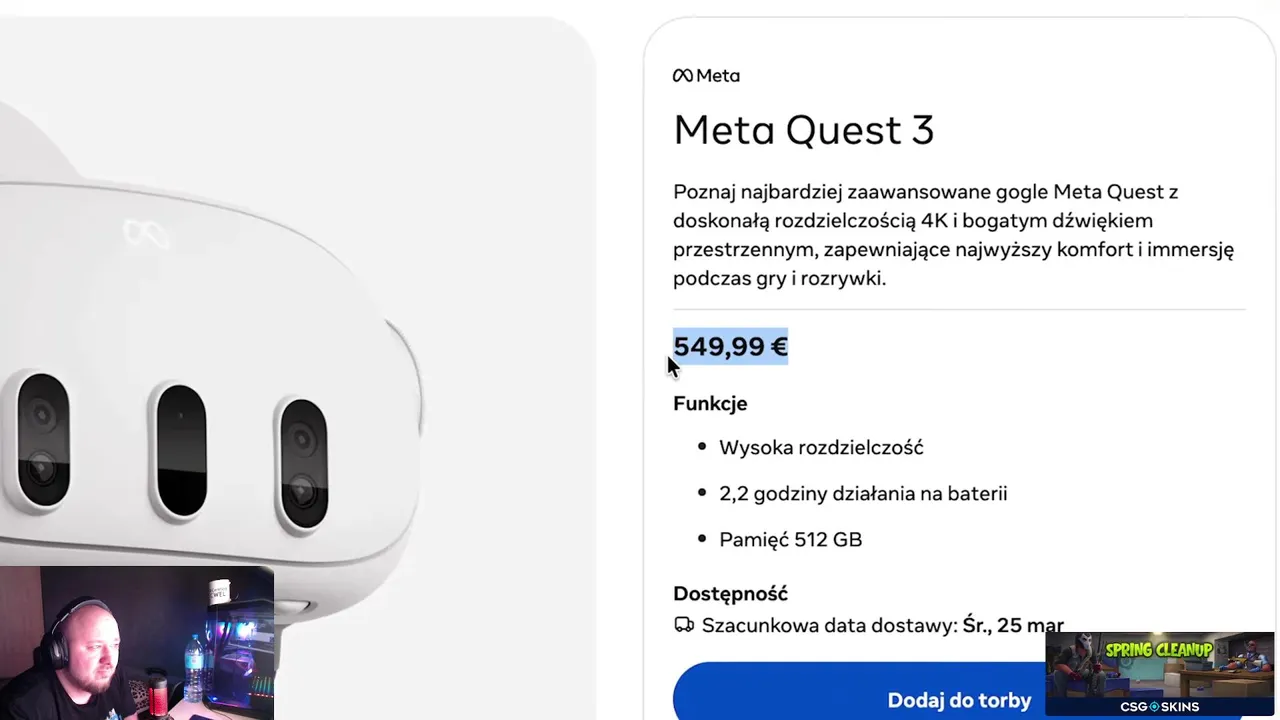Viewport: 1280px width, 720px height.
Task: Click the Meta infinity logo icon
Action: [683, 76]
